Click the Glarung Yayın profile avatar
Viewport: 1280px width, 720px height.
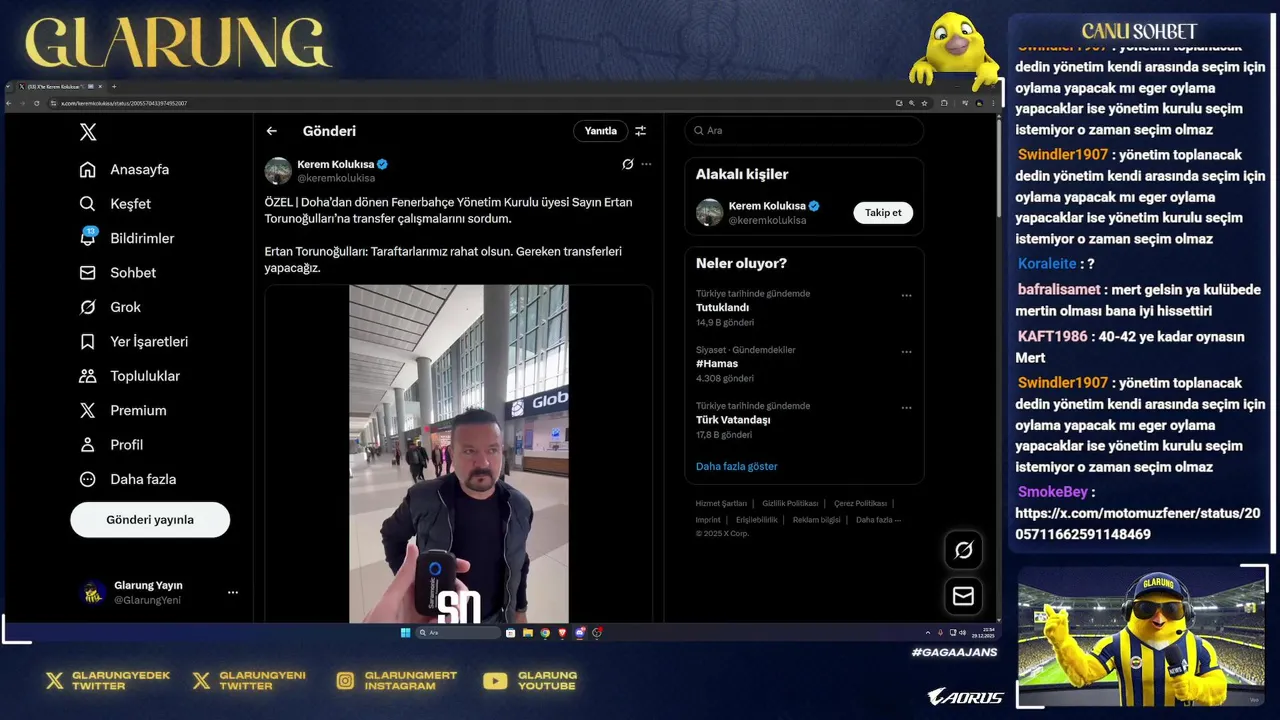[93, 592]
